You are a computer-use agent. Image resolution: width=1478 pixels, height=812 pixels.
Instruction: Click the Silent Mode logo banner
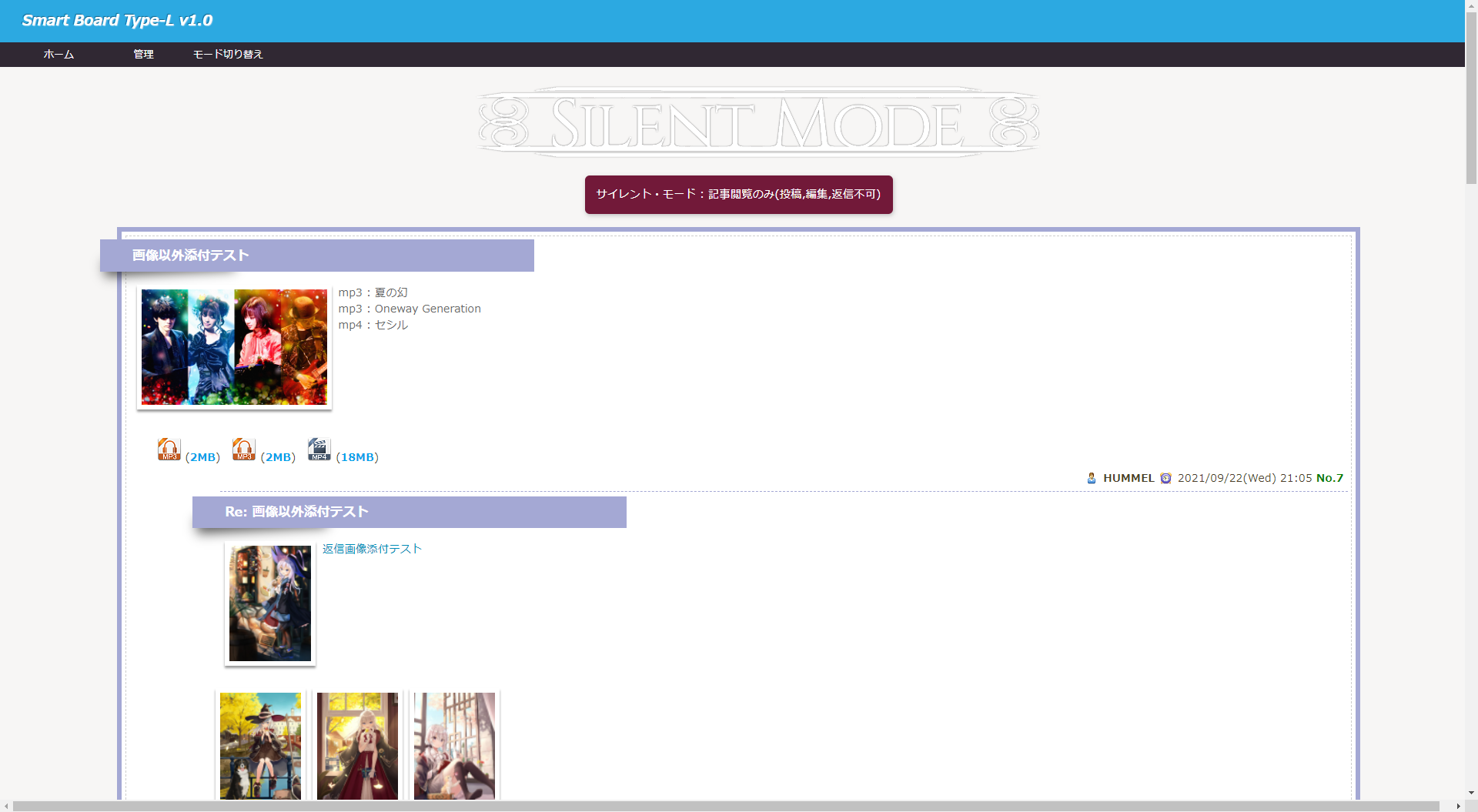758,122
